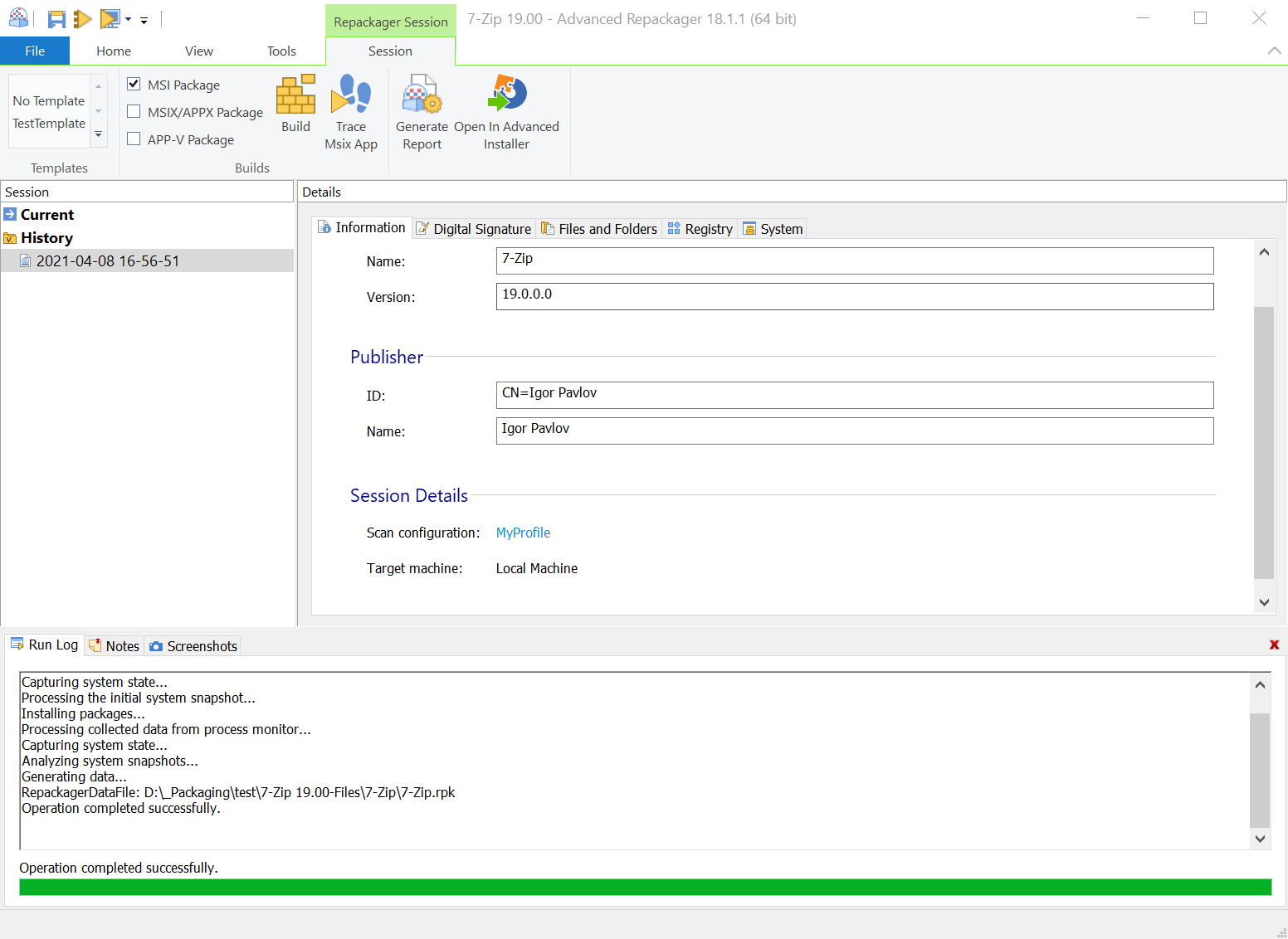The height and width of the screenshot is (939, 1288).
Task: Click the details panel scroll-up arrow
Action: (1264, 251)
